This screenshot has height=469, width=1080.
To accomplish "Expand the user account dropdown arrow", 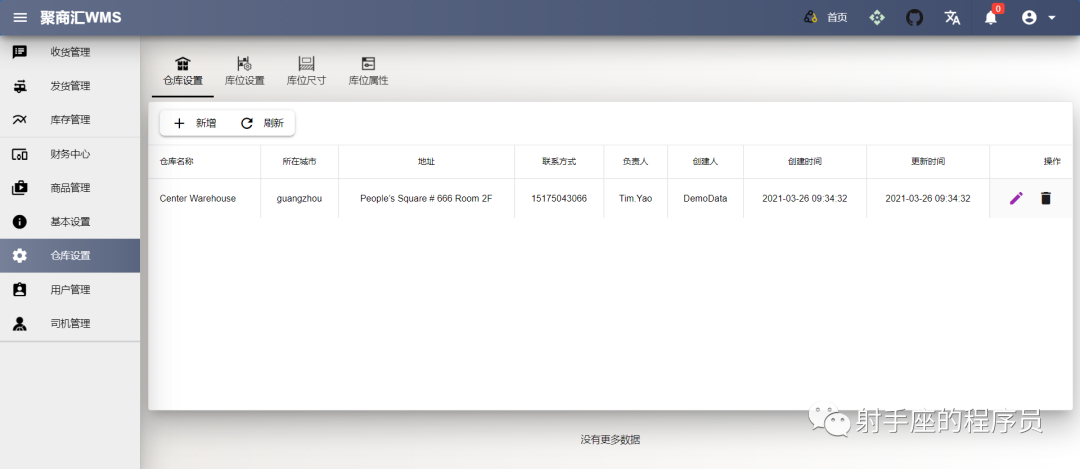I will 1052,18.
